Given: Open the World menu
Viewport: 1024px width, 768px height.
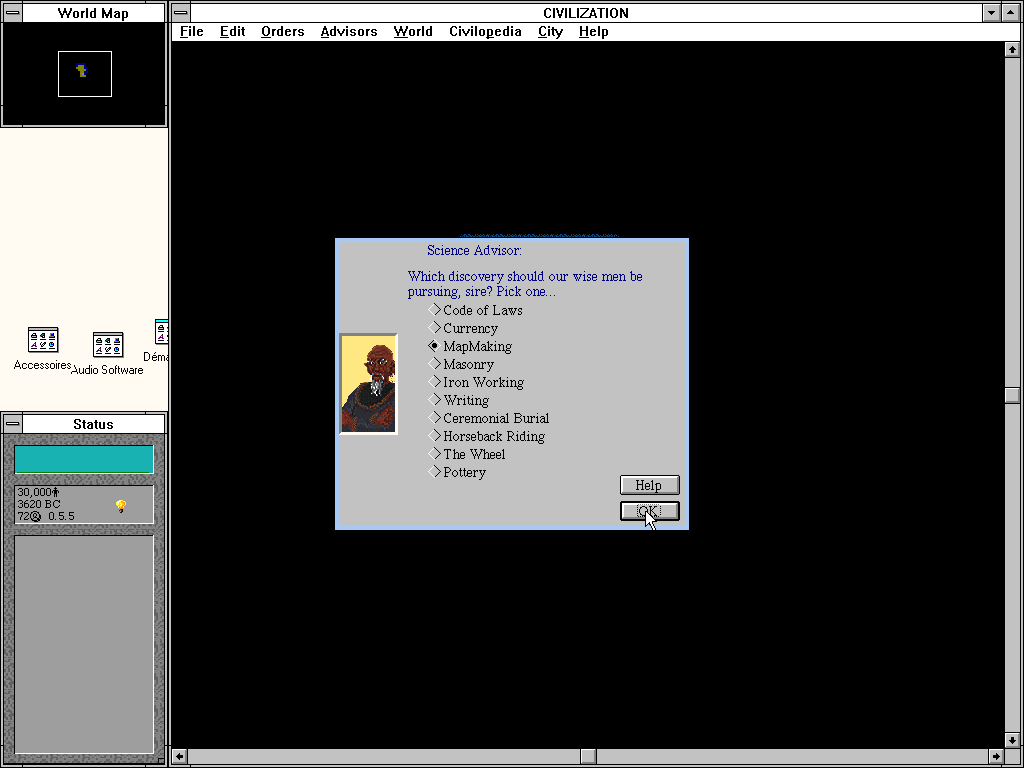Looking at the screenshot, I should (x=413, y=31).
